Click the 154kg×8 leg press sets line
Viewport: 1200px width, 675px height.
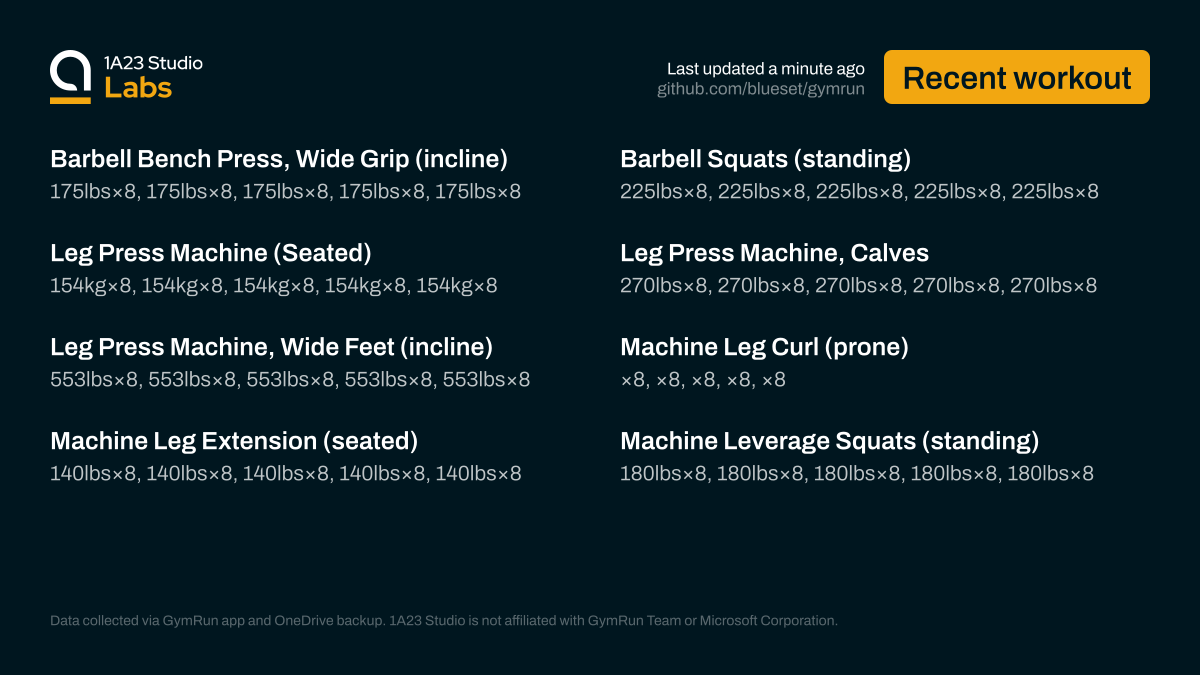tap(273, 285)
